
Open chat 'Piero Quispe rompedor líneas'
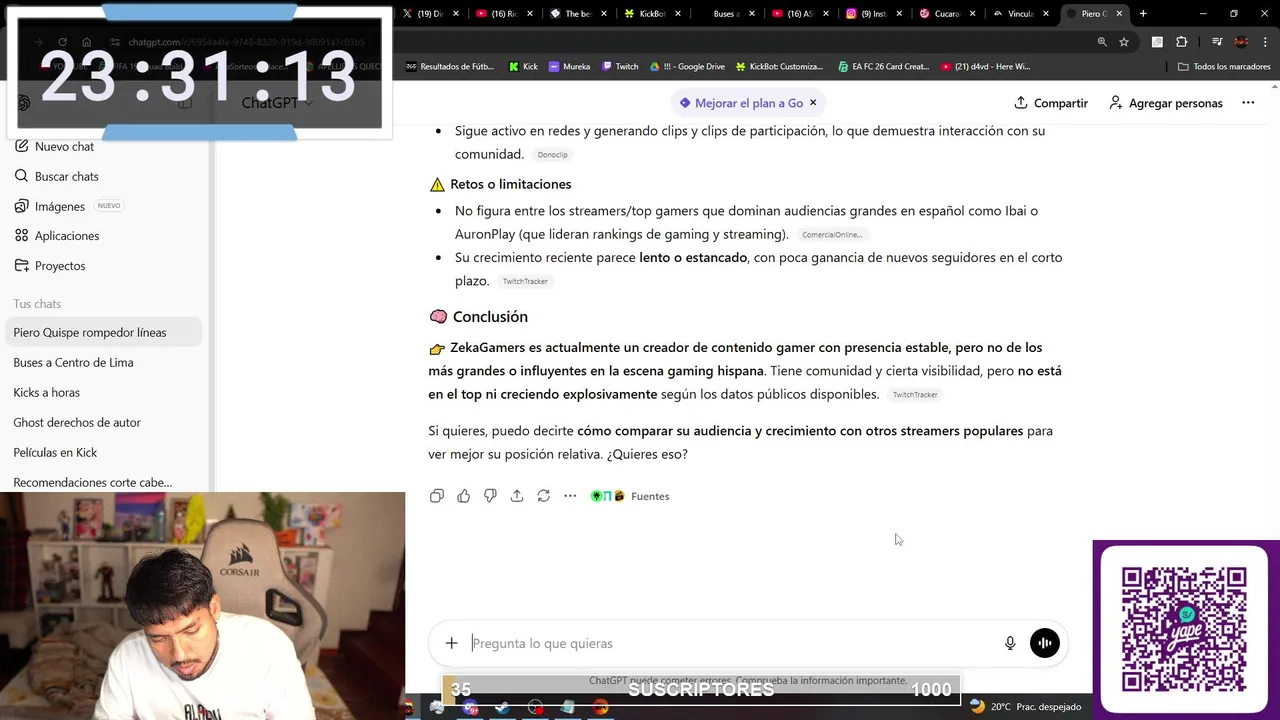pyautogui.click(x=104, y=332)
